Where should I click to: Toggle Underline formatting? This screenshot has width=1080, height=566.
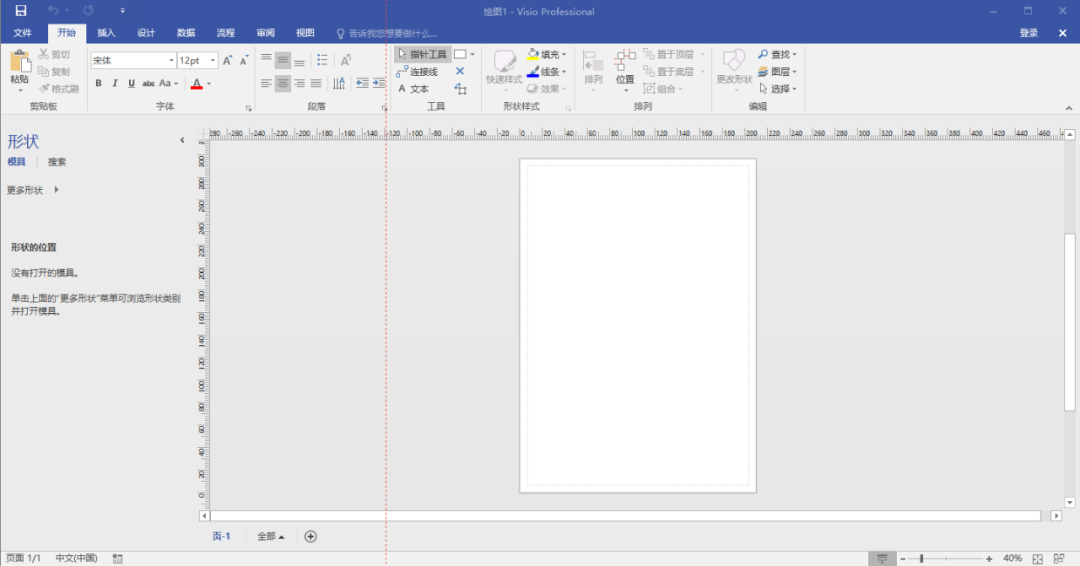(x=132, y=83)
